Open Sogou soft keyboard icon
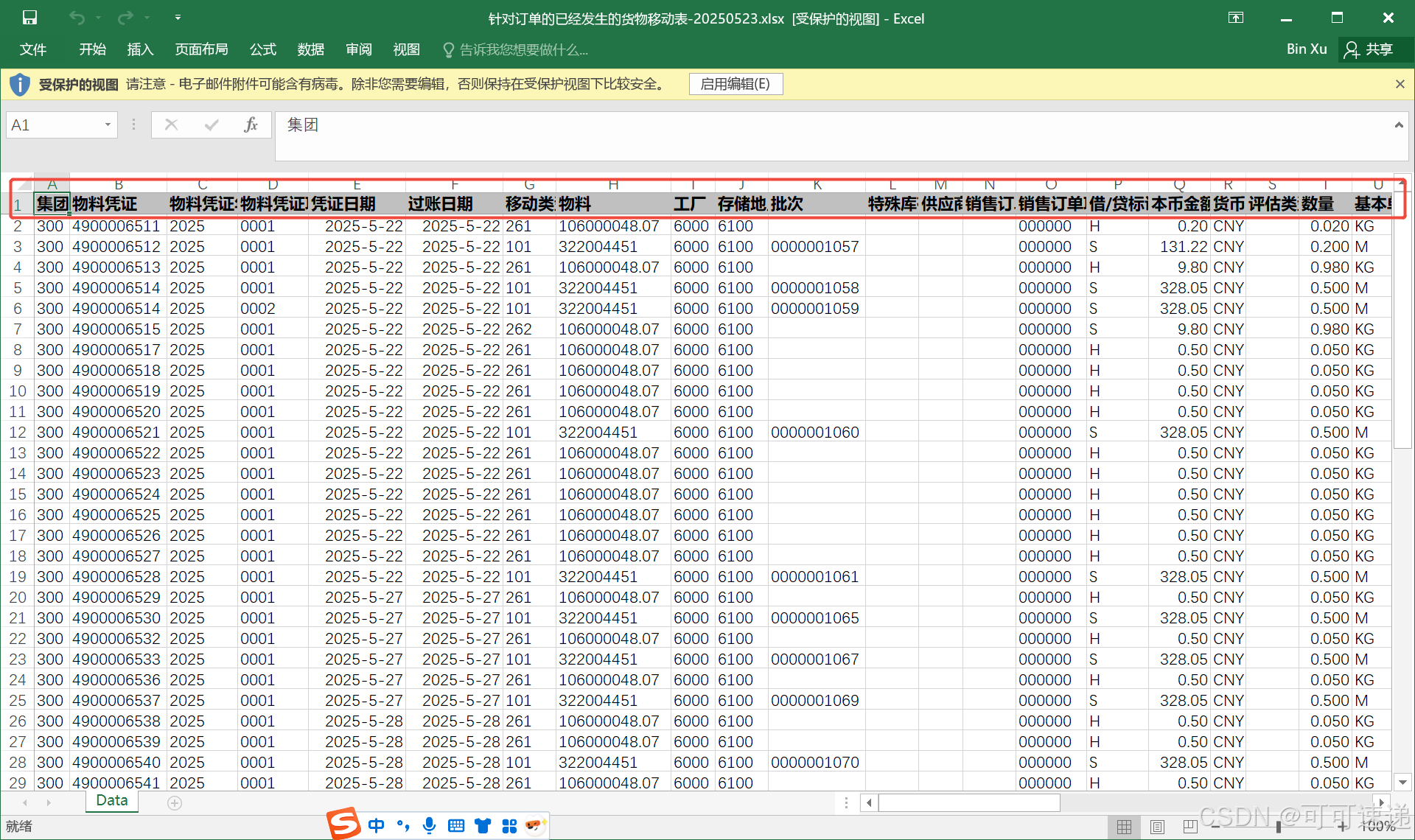 [456, 825]
